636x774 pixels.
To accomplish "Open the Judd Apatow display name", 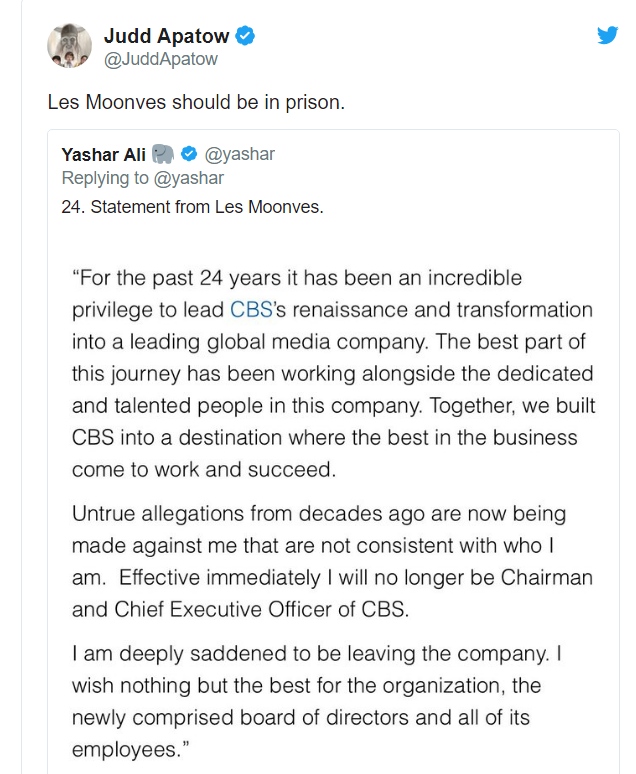I will click(x=166, y=36).
